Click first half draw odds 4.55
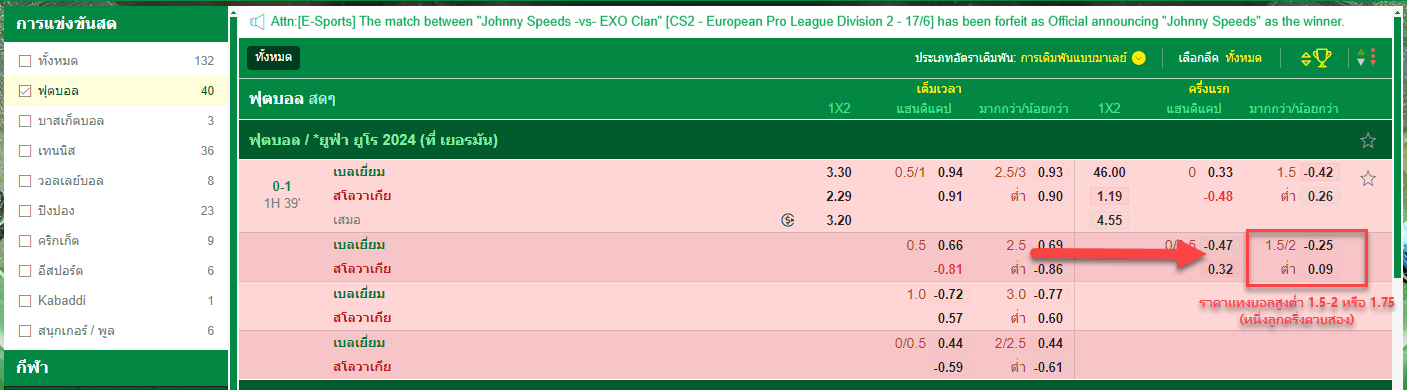 1110,220
